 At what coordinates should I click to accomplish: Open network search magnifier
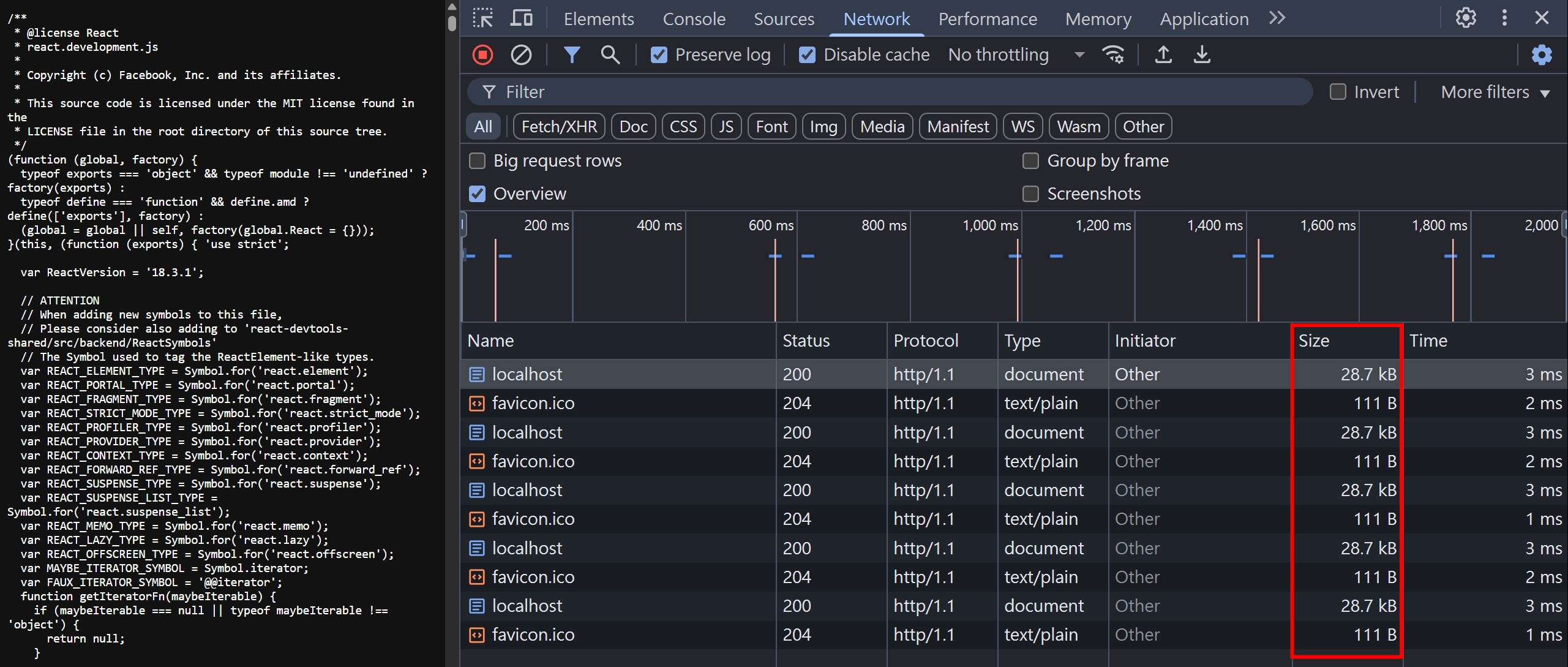click(x=610, y=55)
